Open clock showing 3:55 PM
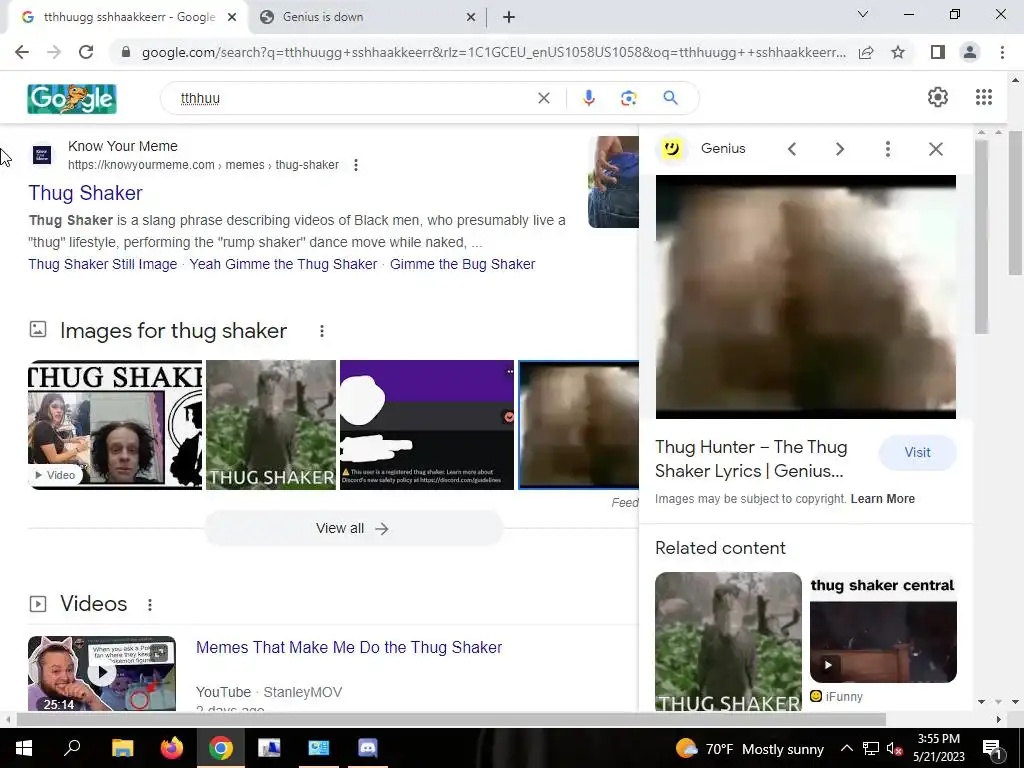Screen dimensions: 1024x768 point(938,748)
